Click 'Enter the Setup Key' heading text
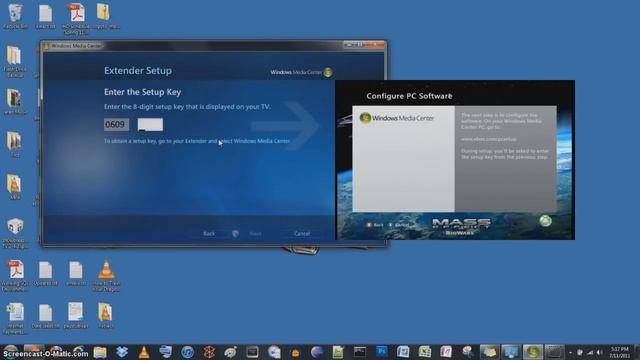 coord(142,92)
